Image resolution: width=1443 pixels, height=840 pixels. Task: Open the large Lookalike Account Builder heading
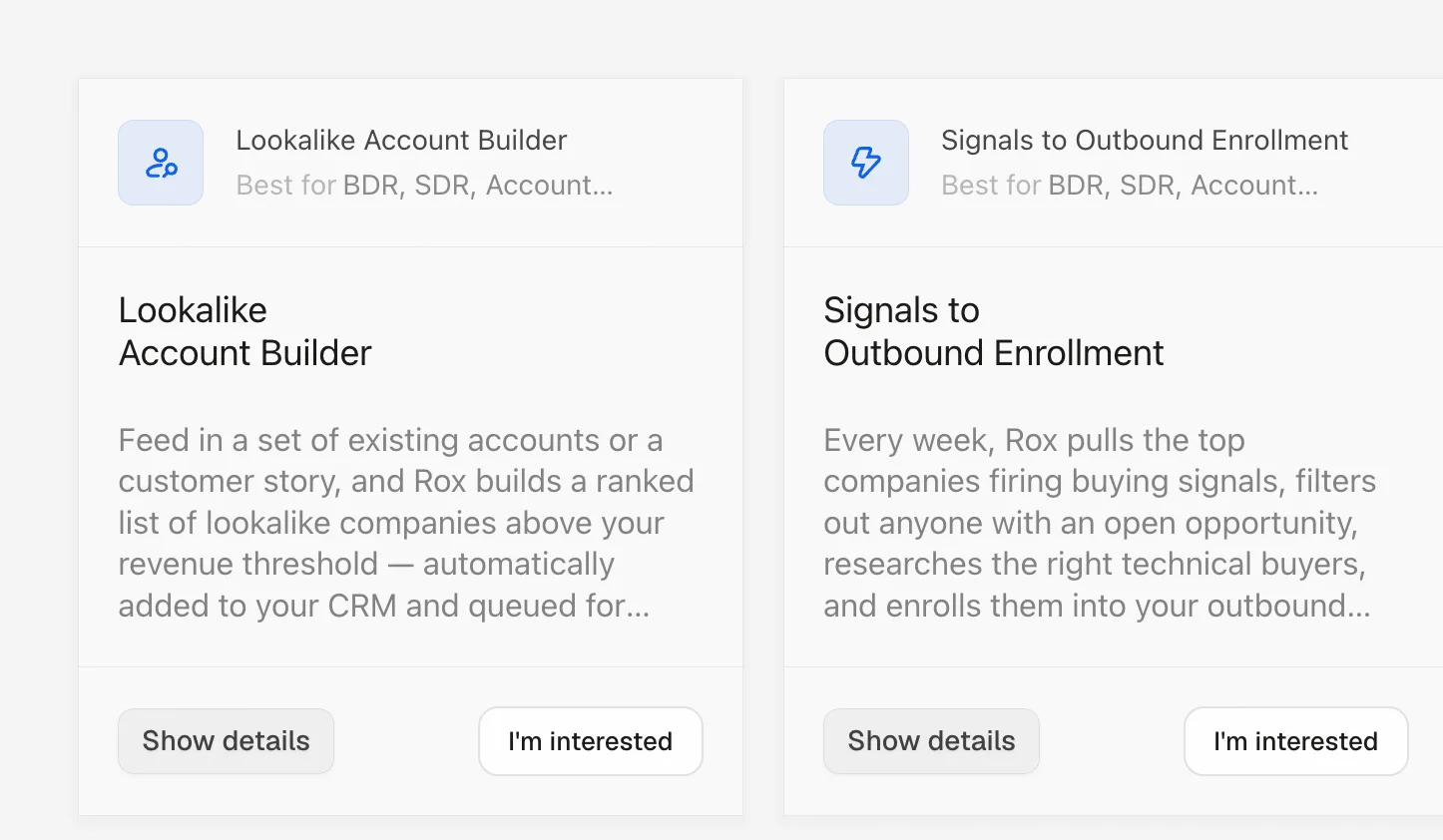(245, 331)
